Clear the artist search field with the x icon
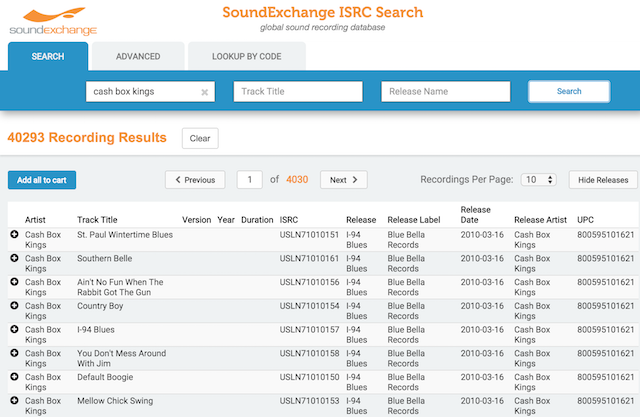This screenshot has height=417, width=640. (x=204, y=92)
